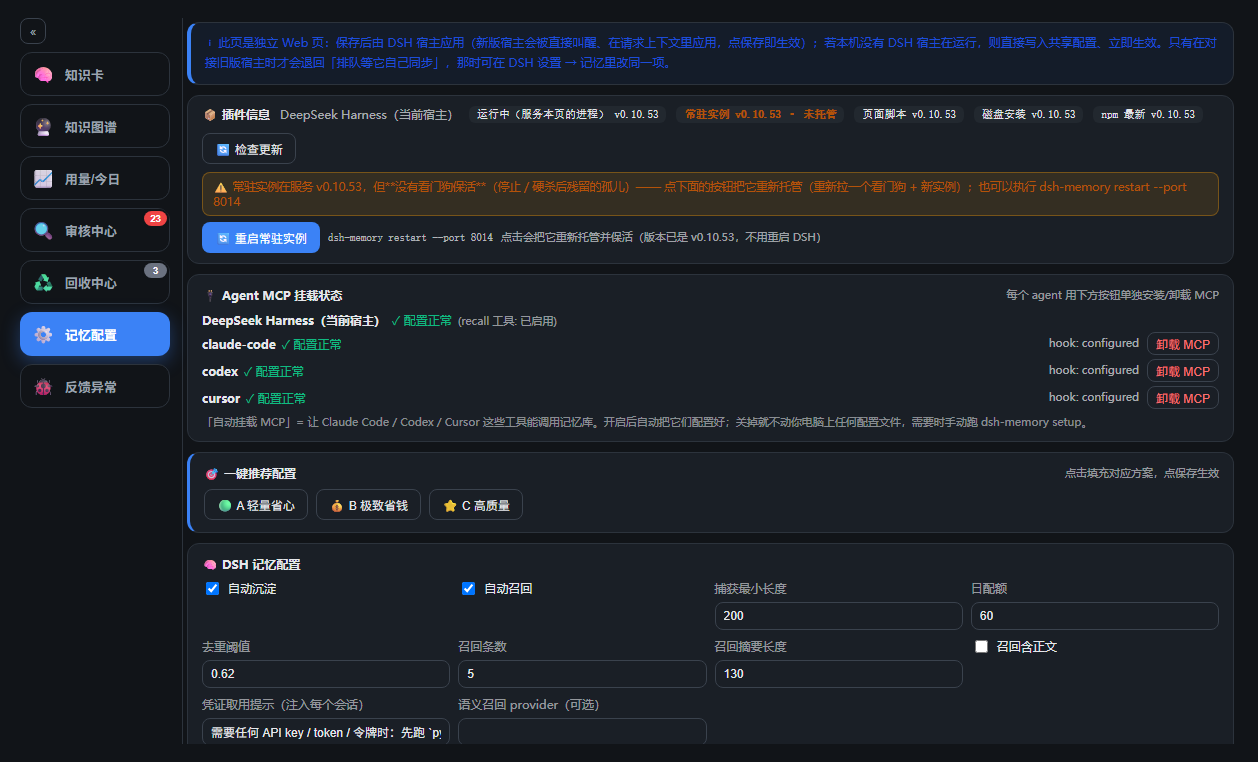Image resolution: width=1258 pixels, height=762 pixels.
Task: Enable the 召回含正文 checkbox
Action: click(x=981, y=646)
